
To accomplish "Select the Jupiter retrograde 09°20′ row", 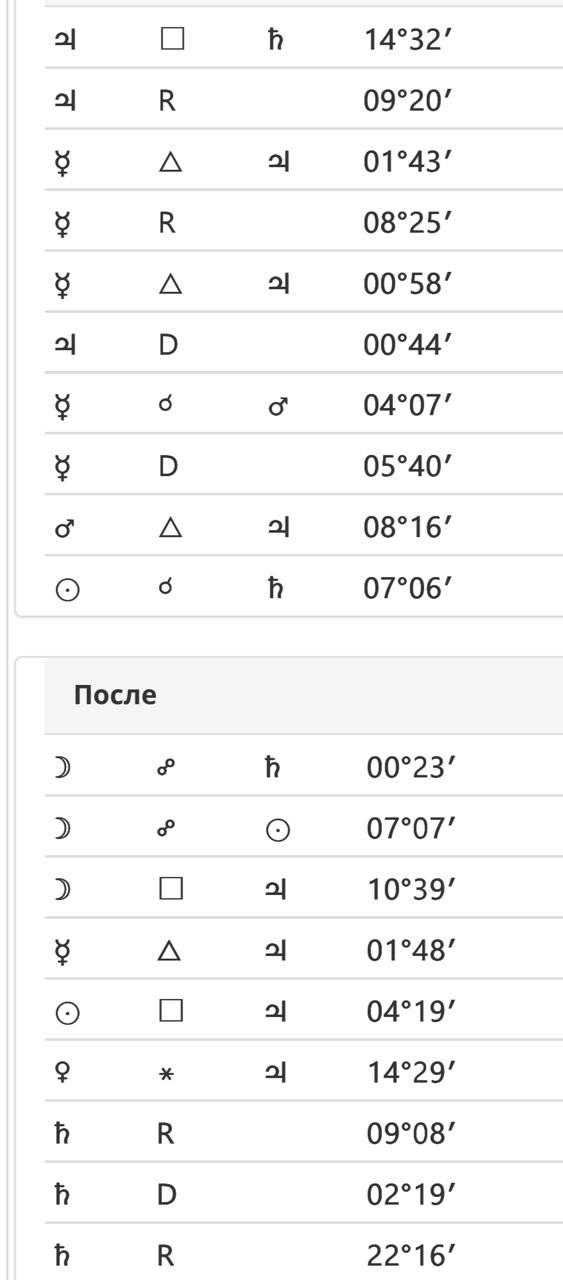I will coord(304,102).
